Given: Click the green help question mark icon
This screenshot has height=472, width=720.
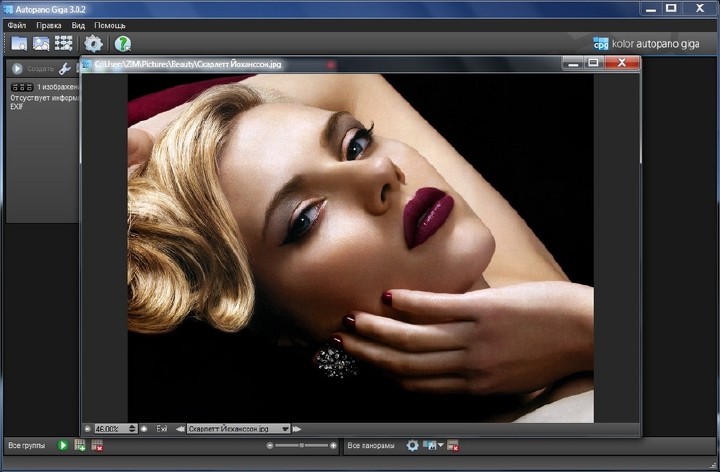Looking at the screenshot, I should (x=123, y=43).
